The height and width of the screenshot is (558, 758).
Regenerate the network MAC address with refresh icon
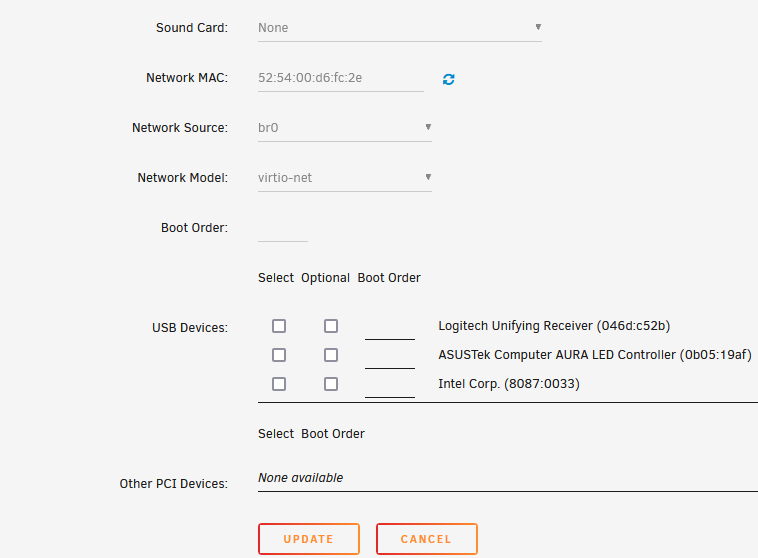(449, 79)
